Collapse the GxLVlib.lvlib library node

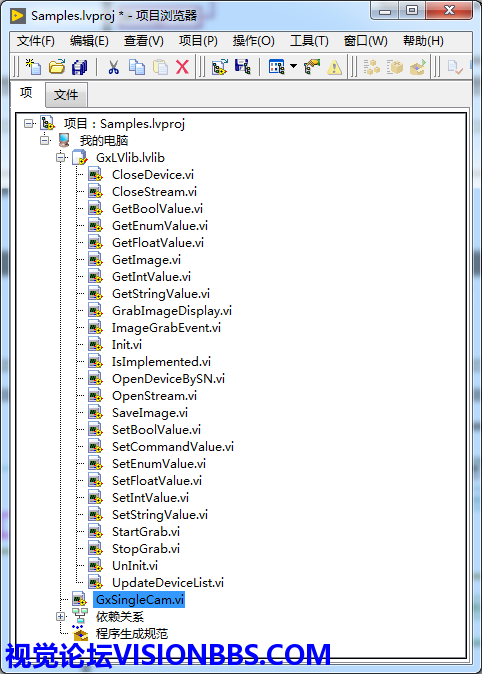[61, 158]
